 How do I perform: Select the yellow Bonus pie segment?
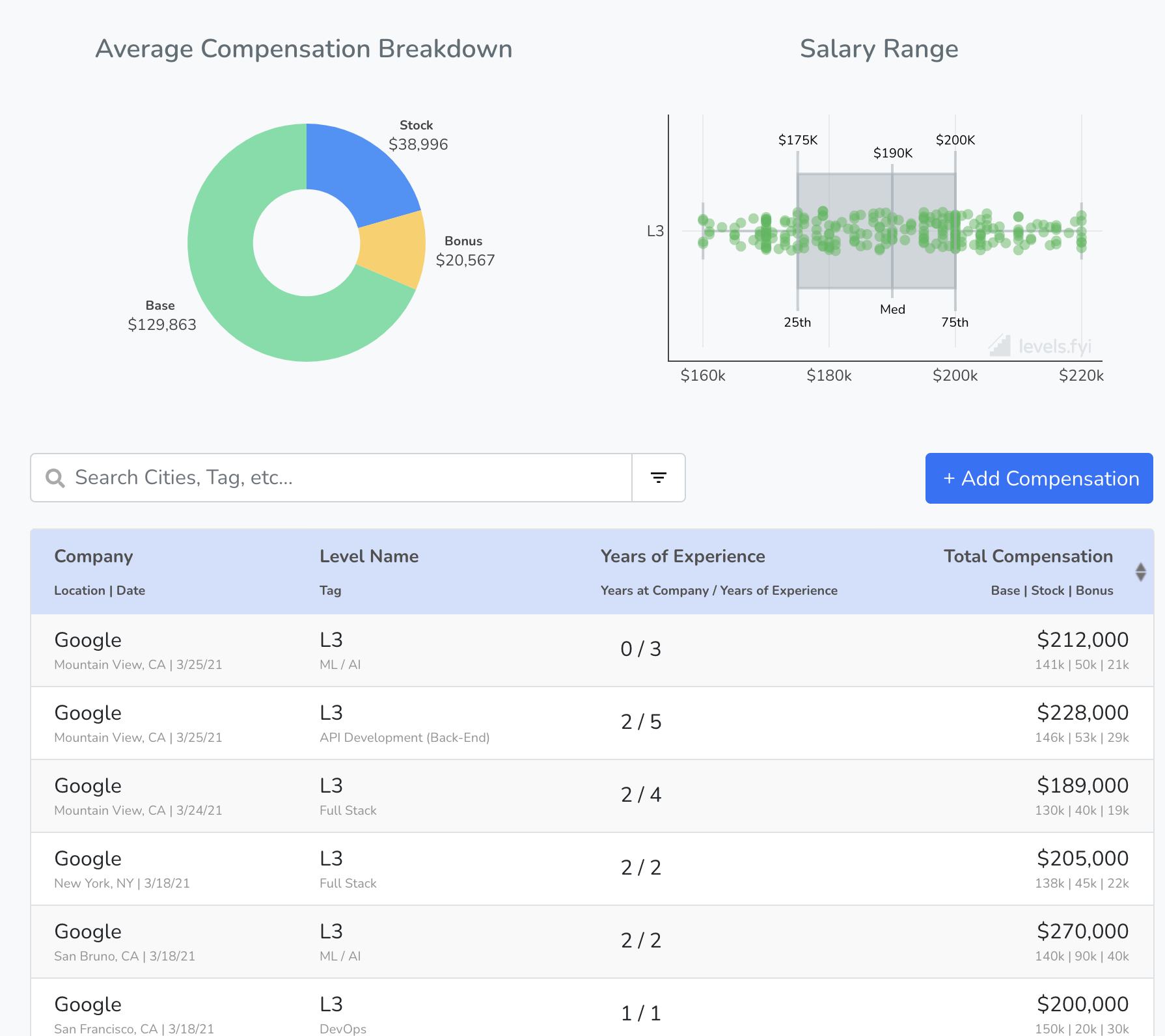coord(394,249)
